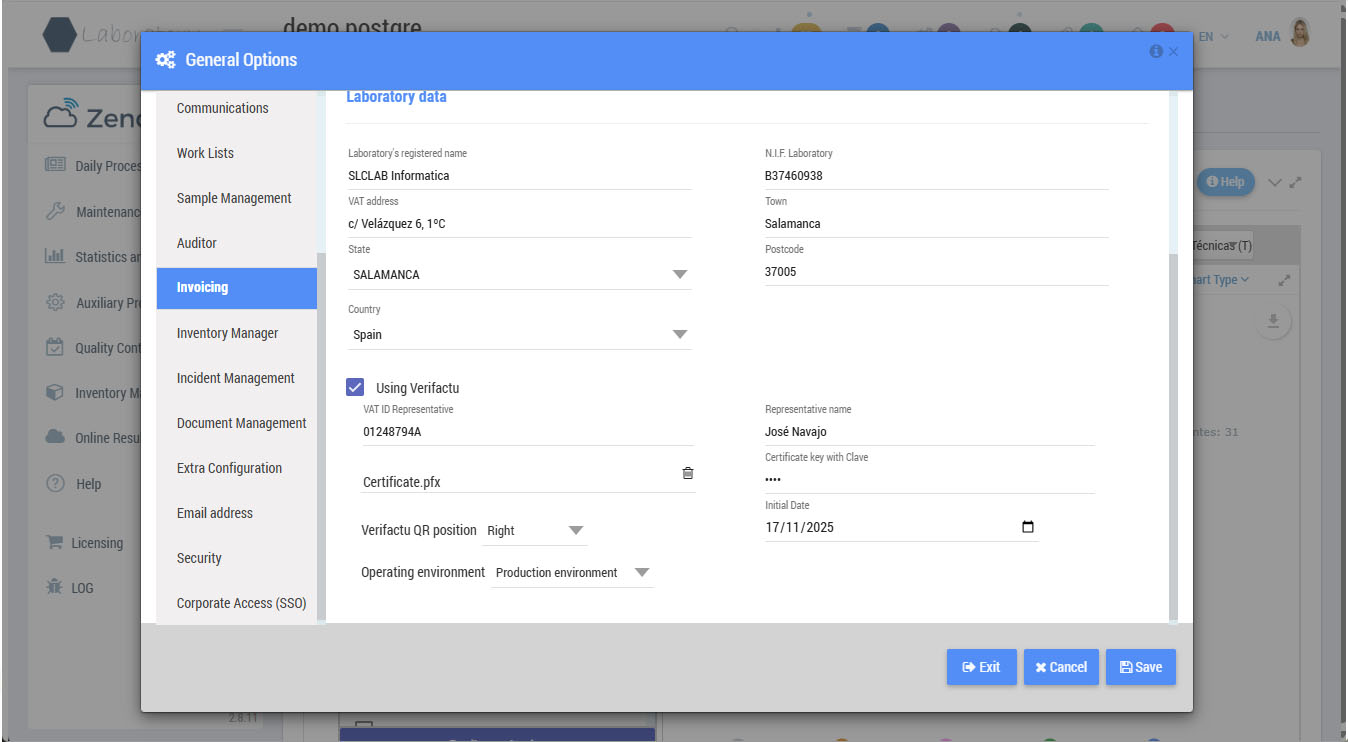The image size is (1348, 742).
Task: Click the LOG bug icon in sidebar
Action: coord(54,588)
